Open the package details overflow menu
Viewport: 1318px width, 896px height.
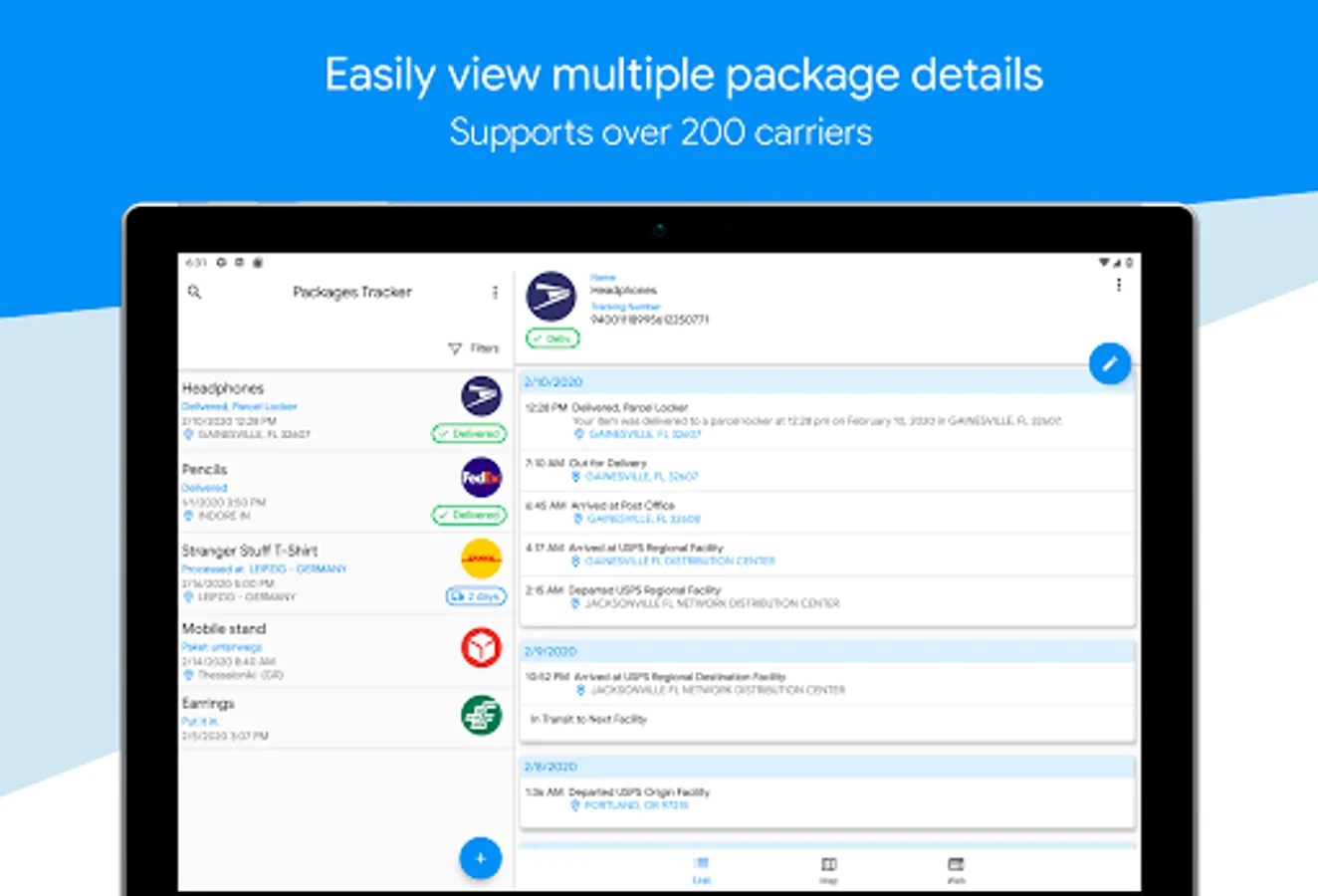click(x=1119, y=286)
